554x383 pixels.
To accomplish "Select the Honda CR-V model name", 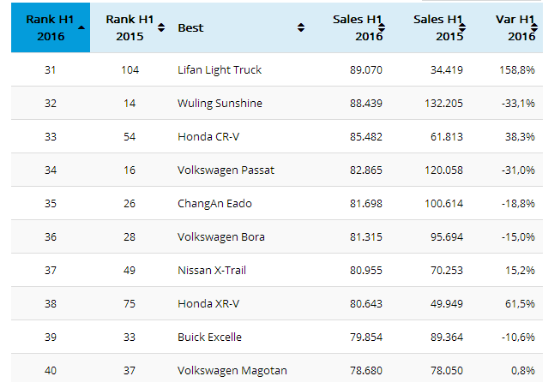I will coord(208,137).
